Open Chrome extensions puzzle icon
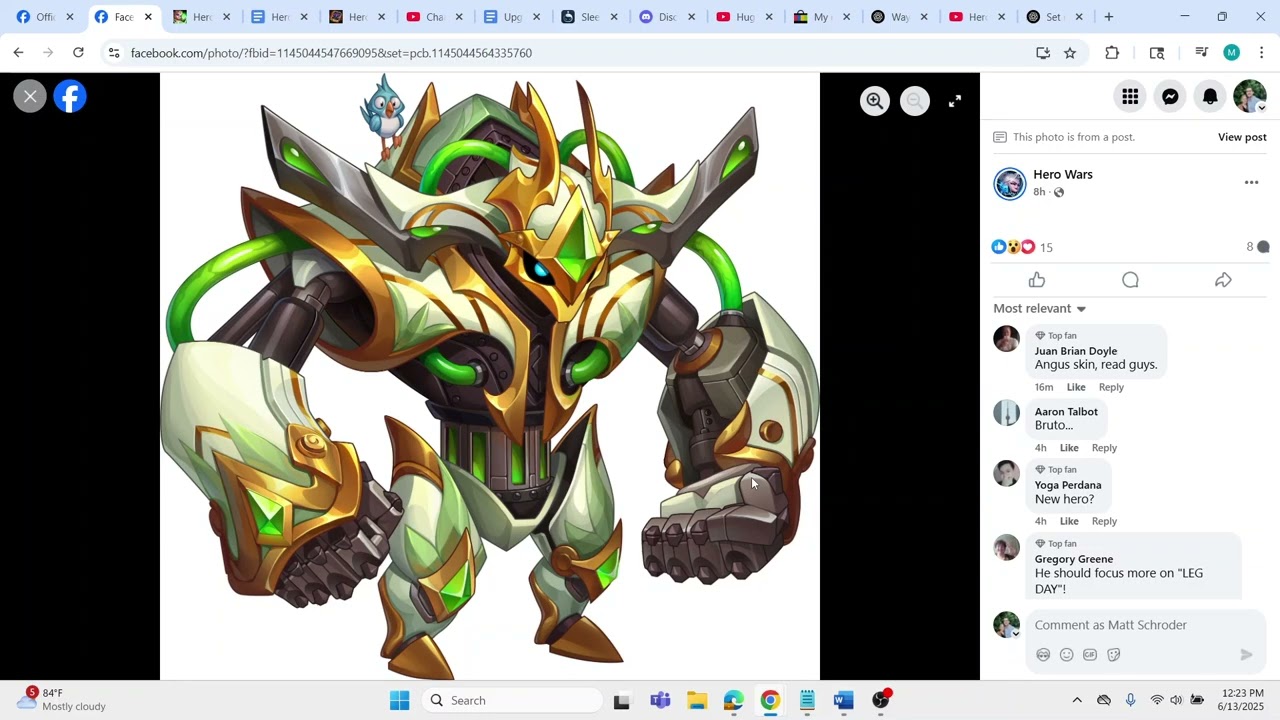 (x=1112, y=53)
